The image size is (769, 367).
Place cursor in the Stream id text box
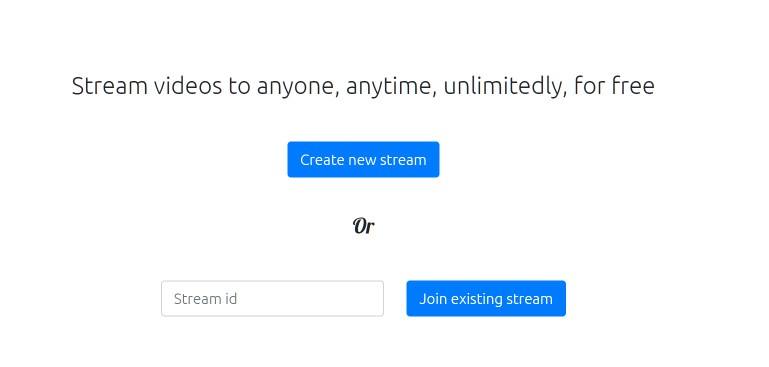click(272, 298)
